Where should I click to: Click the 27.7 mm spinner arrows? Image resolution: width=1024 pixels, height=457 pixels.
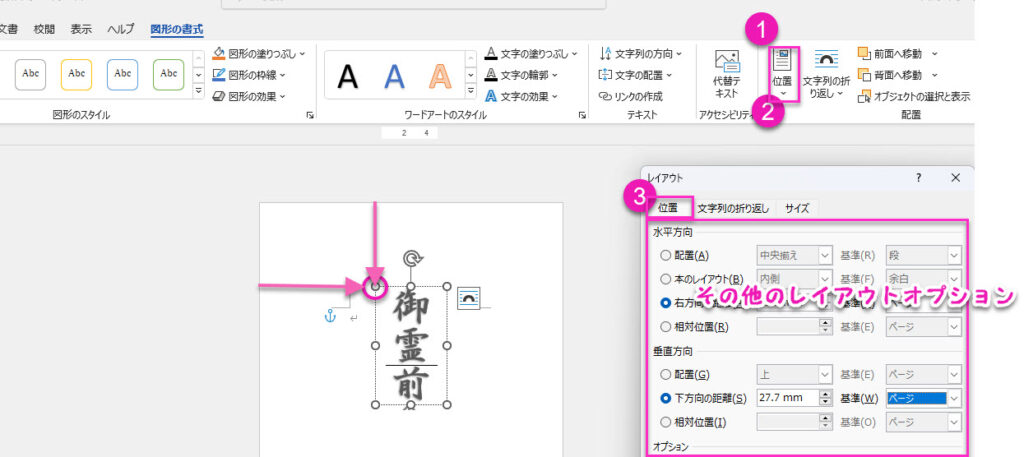coord(827,398)
